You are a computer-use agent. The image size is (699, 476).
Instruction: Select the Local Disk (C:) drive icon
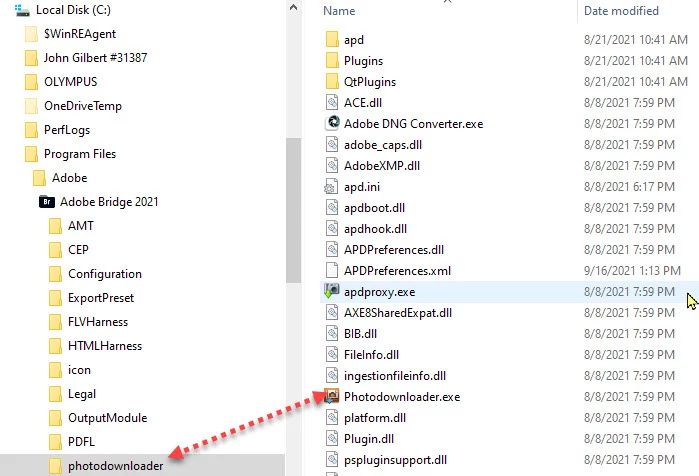click(x=22, y=10)
